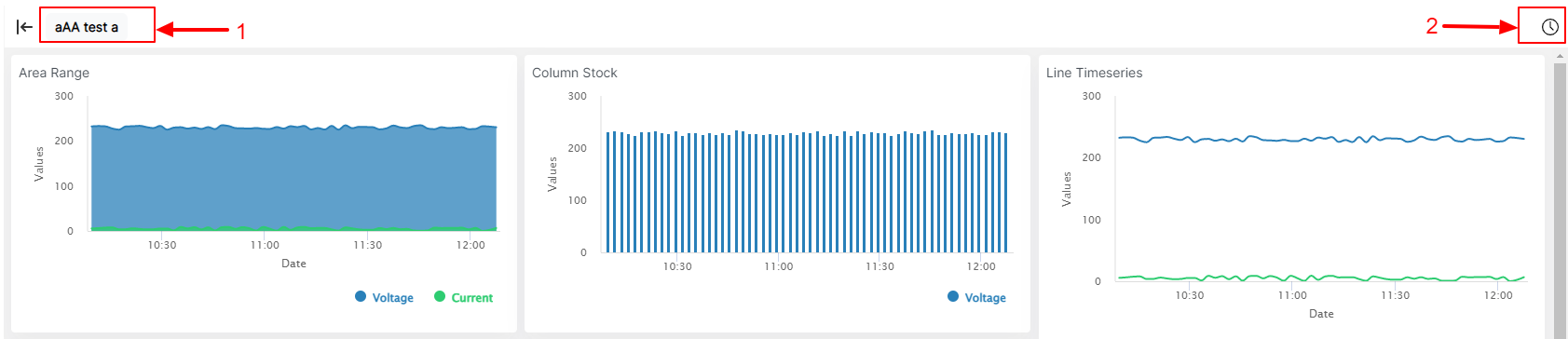Viewport: 1568px width, 339px height.
Task: Click the 12:00 tick label in Line Timeseries
Action: tap(1498, 295)
